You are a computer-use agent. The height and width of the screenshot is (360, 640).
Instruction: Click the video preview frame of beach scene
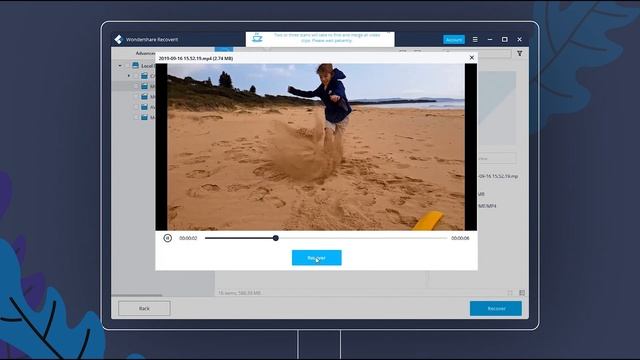[x=316, y=147]
